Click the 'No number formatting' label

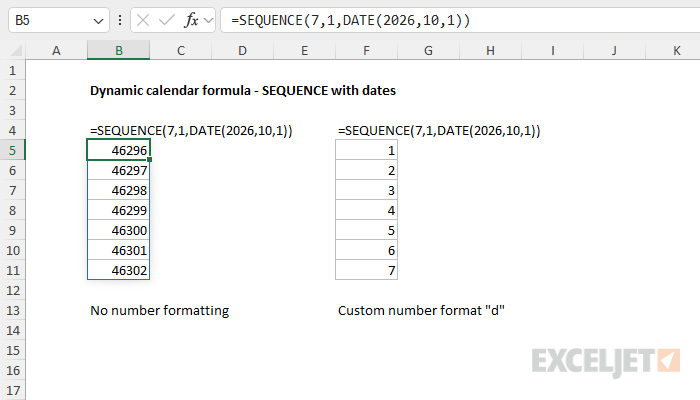point(159,311)
